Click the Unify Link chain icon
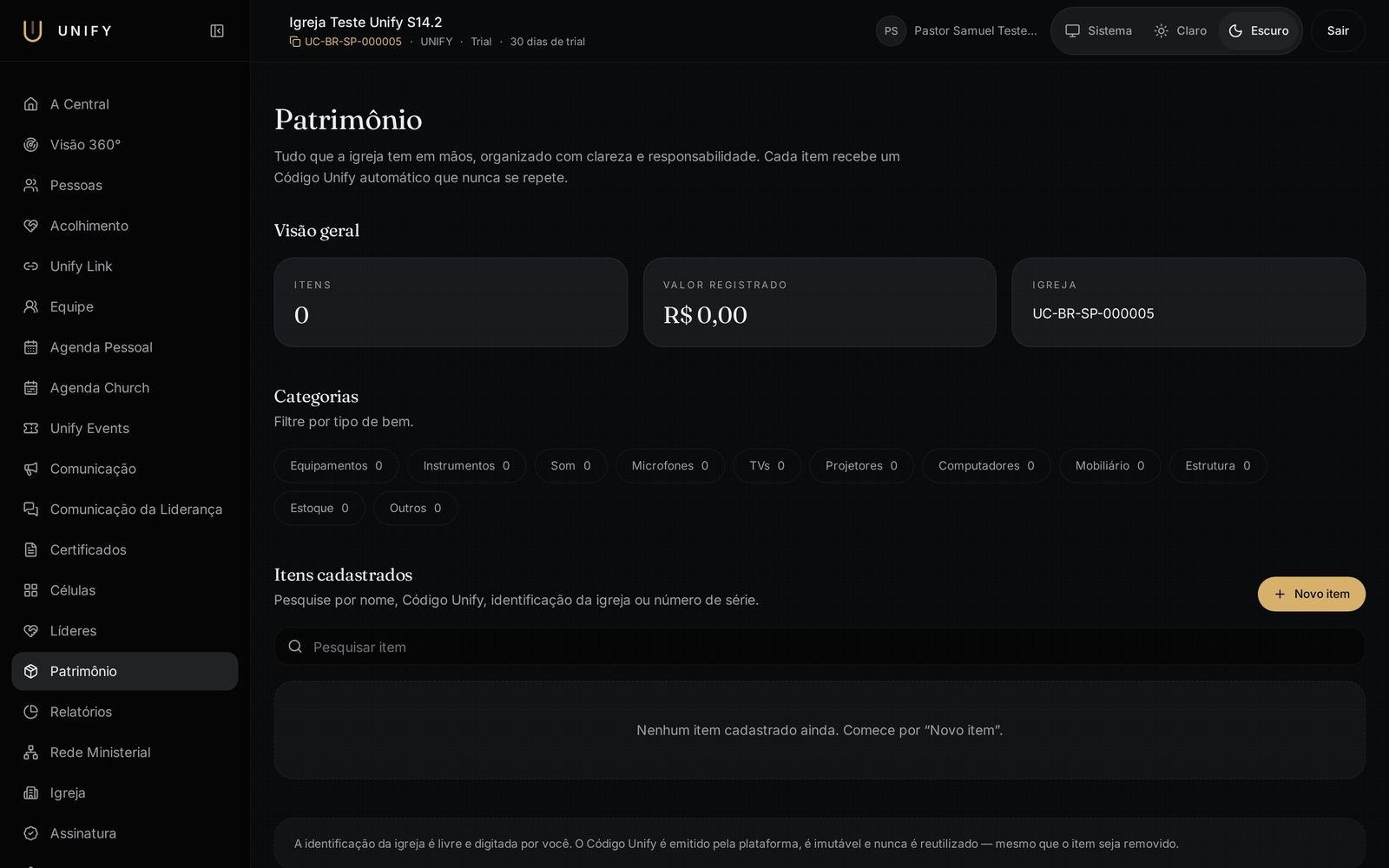This screenshot has width=1389, height=868. click(x=31, y=266)
